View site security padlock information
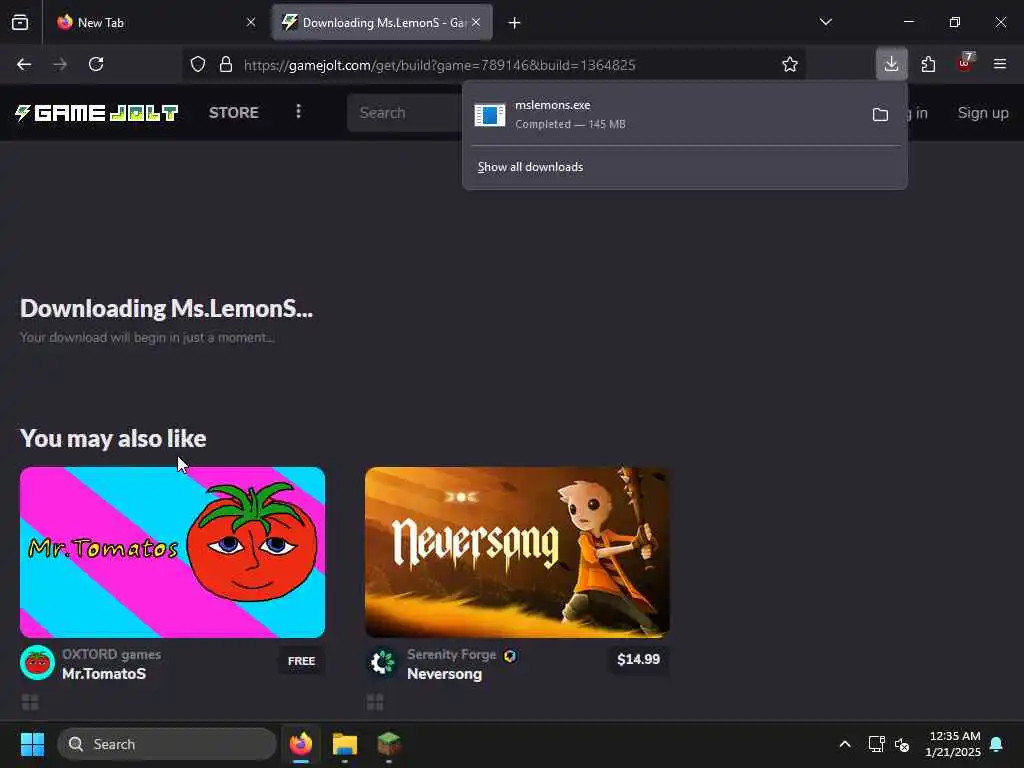Viewport: 1024px width, 768px height. click(226, 64)
